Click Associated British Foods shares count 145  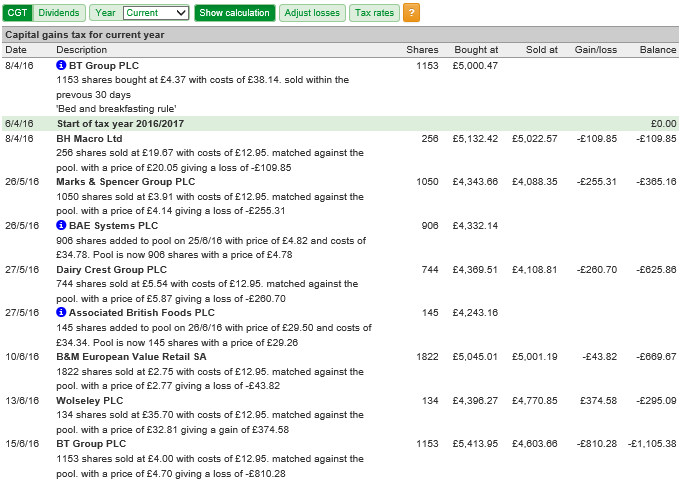click(430, 312)
